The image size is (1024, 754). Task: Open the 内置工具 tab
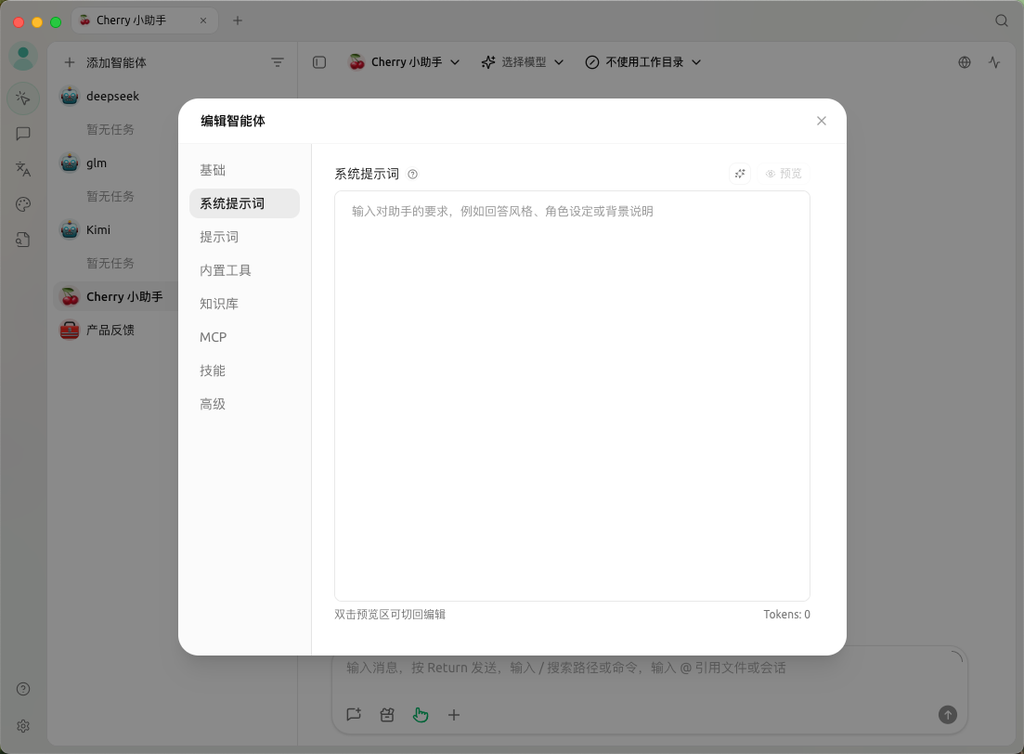[244, 270]
